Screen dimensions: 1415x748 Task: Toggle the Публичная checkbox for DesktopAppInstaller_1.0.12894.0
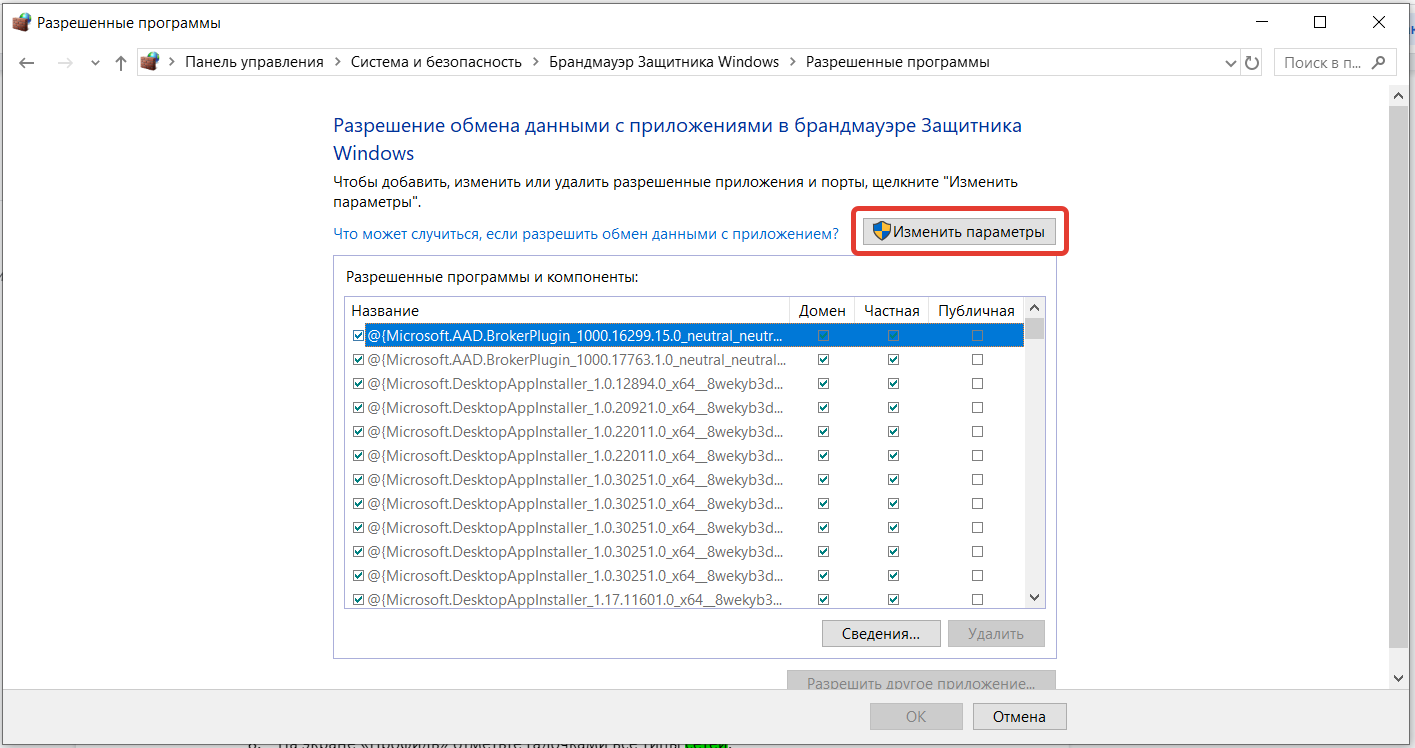(977, 384)
